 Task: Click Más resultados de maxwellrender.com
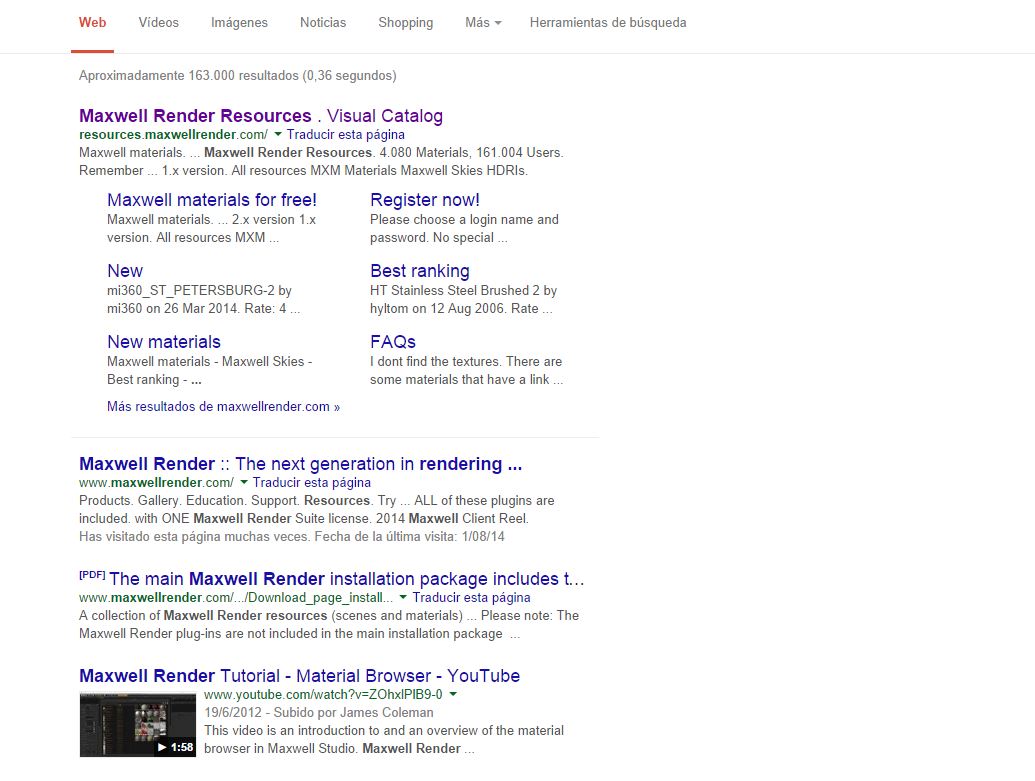(x=223, y=407)
